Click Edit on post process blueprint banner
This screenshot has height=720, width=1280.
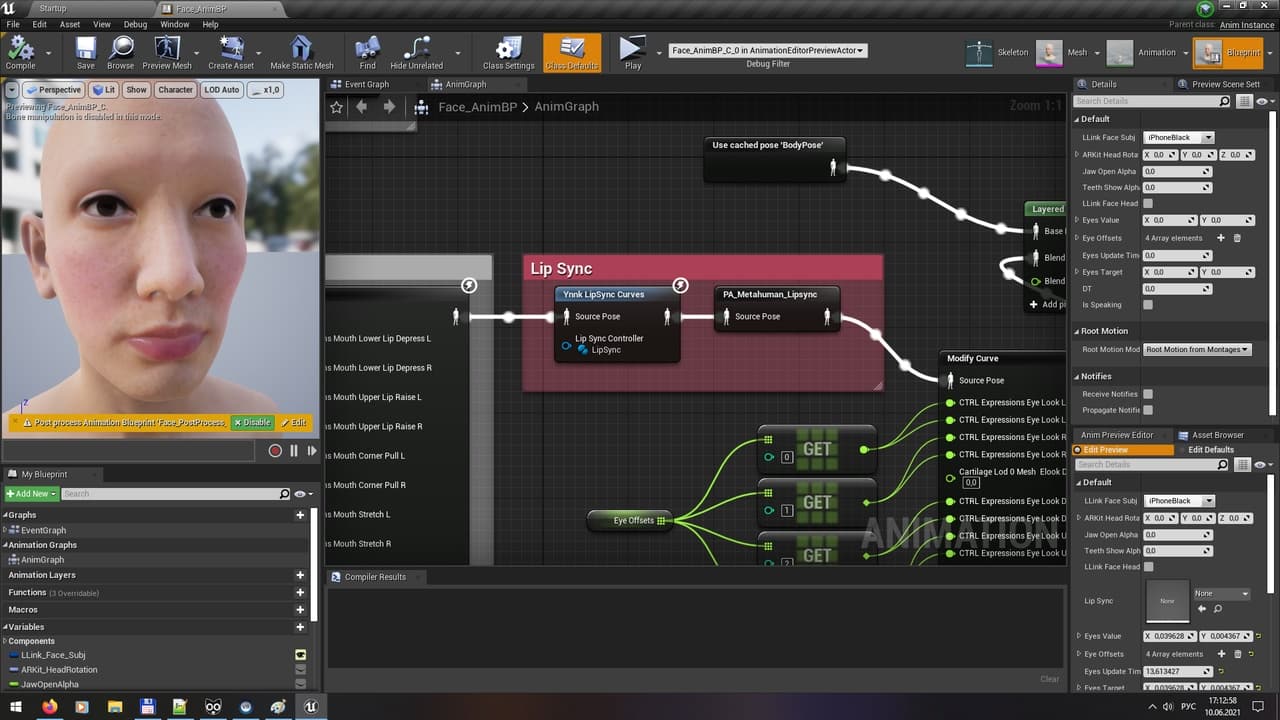pos(293,423)
